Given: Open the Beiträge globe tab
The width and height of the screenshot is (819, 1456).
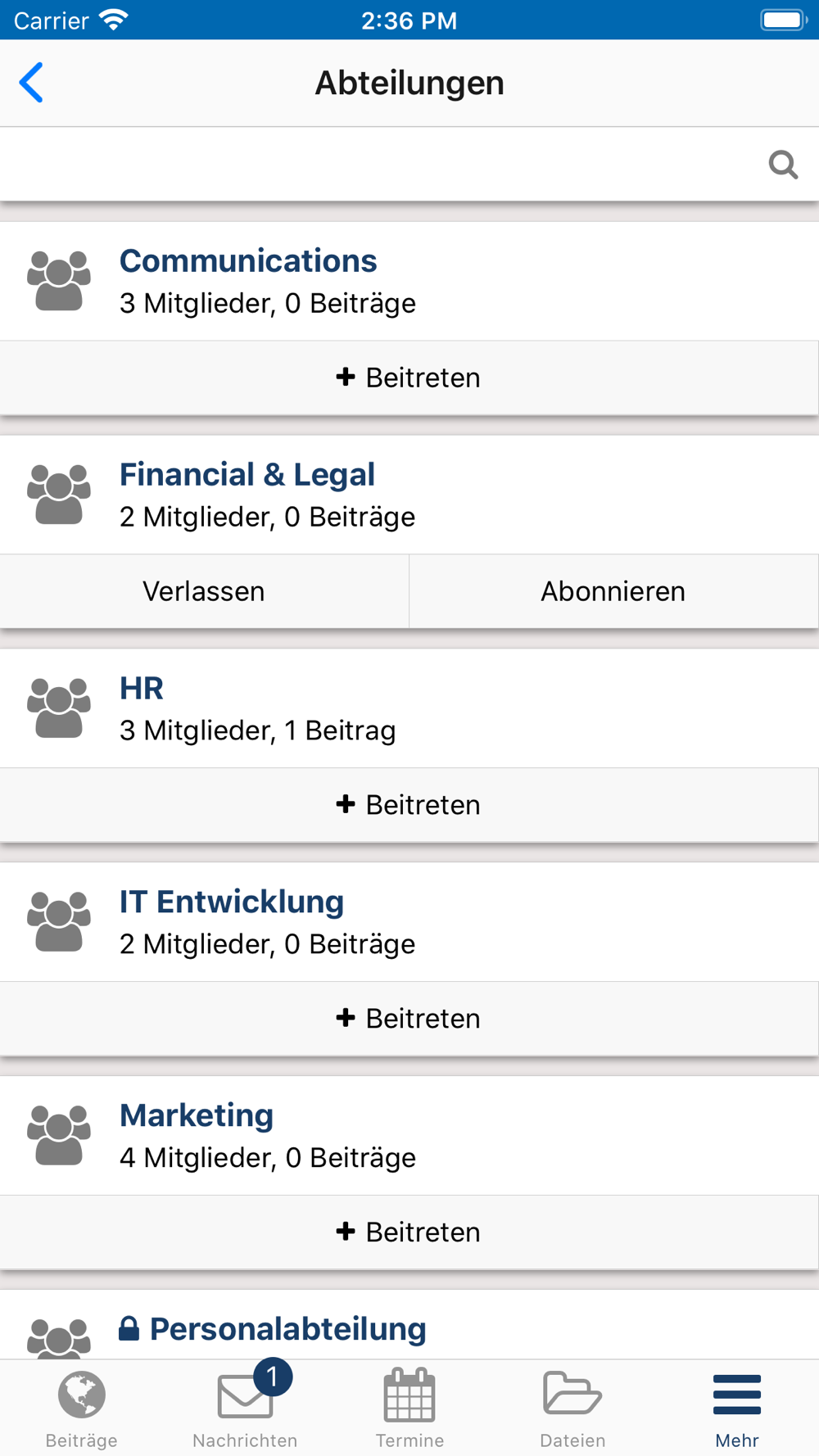Looking at the screenshot, I should [x=81, y=1409].
